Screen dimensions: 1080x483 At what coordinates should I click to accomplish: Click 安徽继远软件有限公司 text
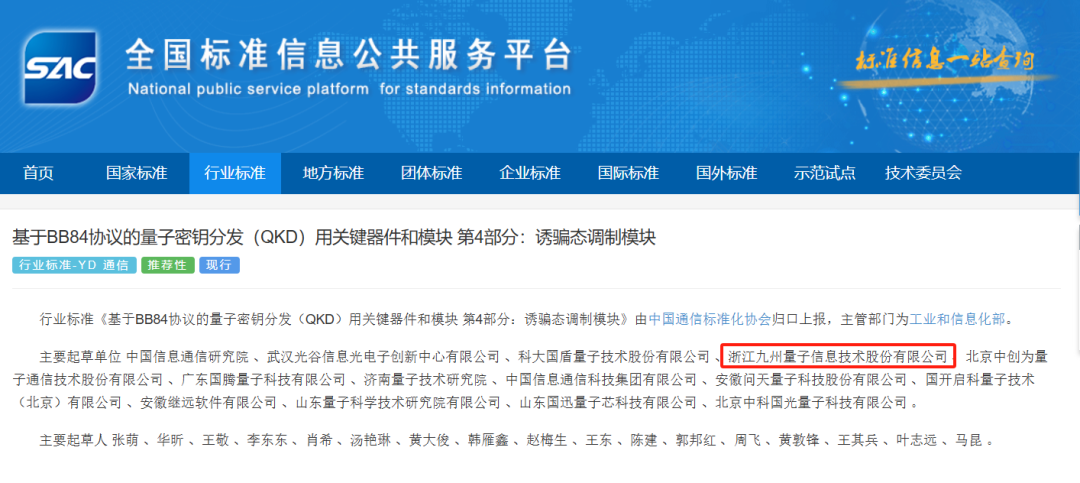click(208, 402)
